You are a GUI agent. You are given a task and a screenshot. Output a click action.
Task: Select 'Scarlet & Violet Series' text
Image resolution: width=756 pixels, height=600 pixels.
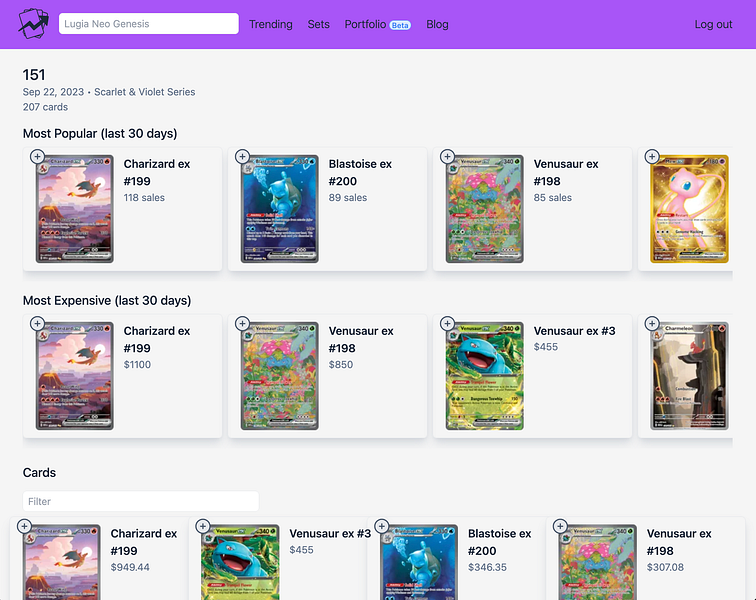145,92
